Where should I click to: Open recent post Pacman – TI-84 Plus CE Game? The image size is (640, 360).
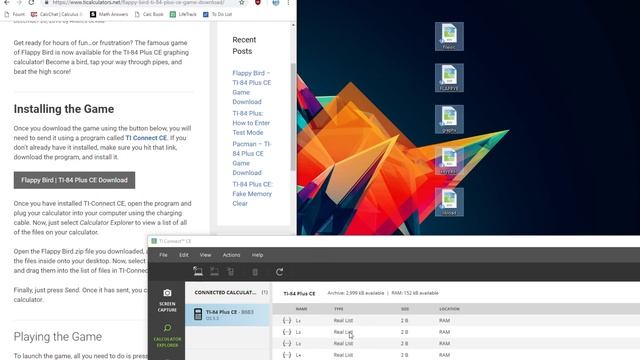(251, 158)
